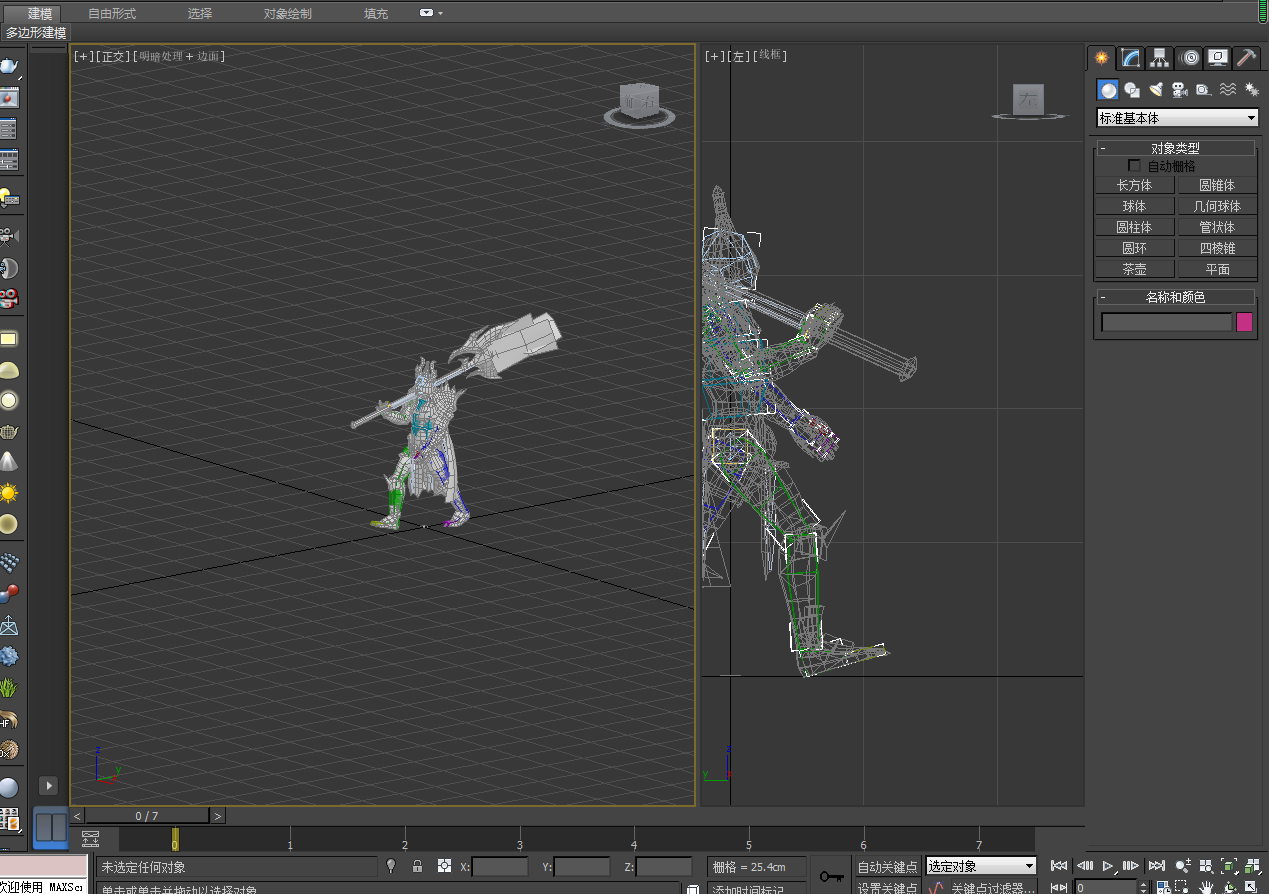Screen dimensions: 1269x894
Task: Open the [正交] view label menu
Action: 113,56
